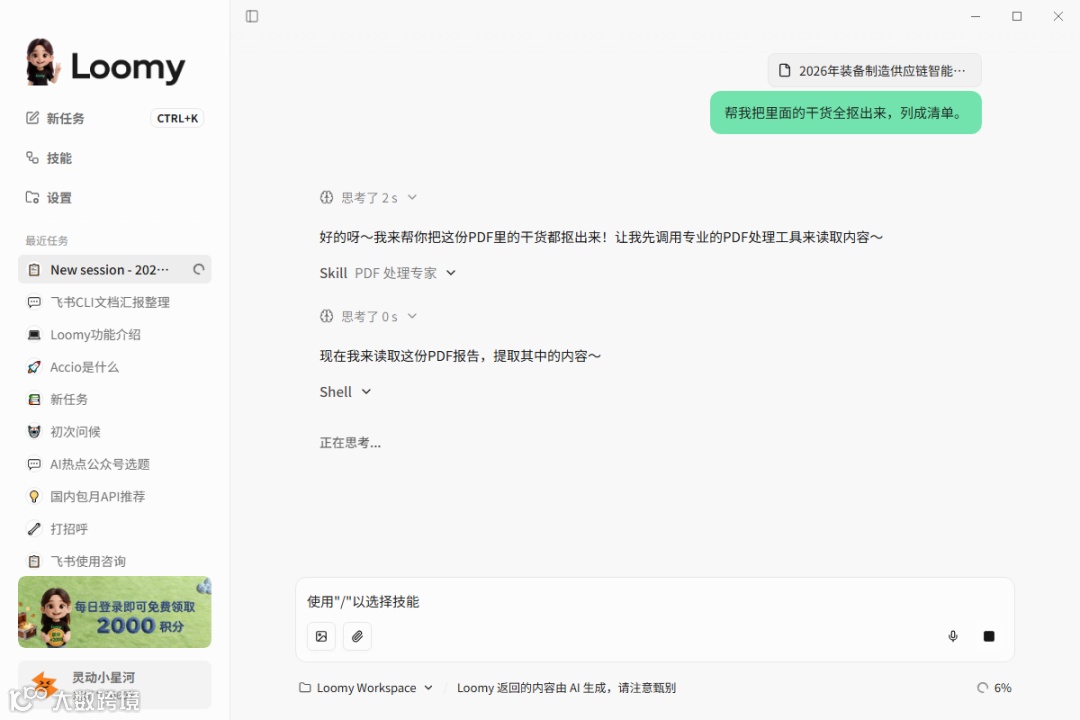
Task: Click the daily login 2000 积分 banner
Action: (x=114, y=612)
